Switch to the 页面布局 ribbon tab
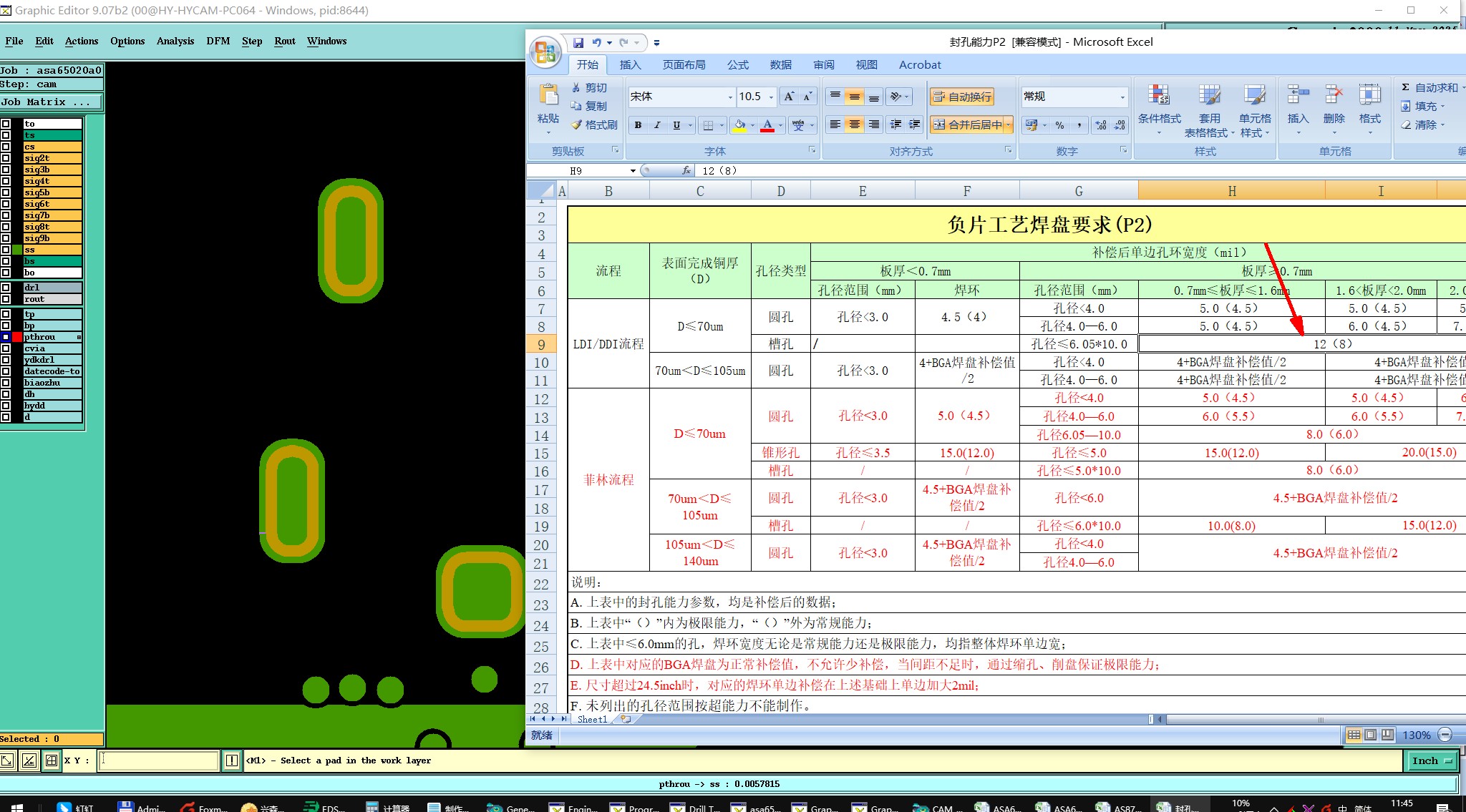Image resolution: width=1466 pixels, height=812 pixels. click(x=684, y=65)
